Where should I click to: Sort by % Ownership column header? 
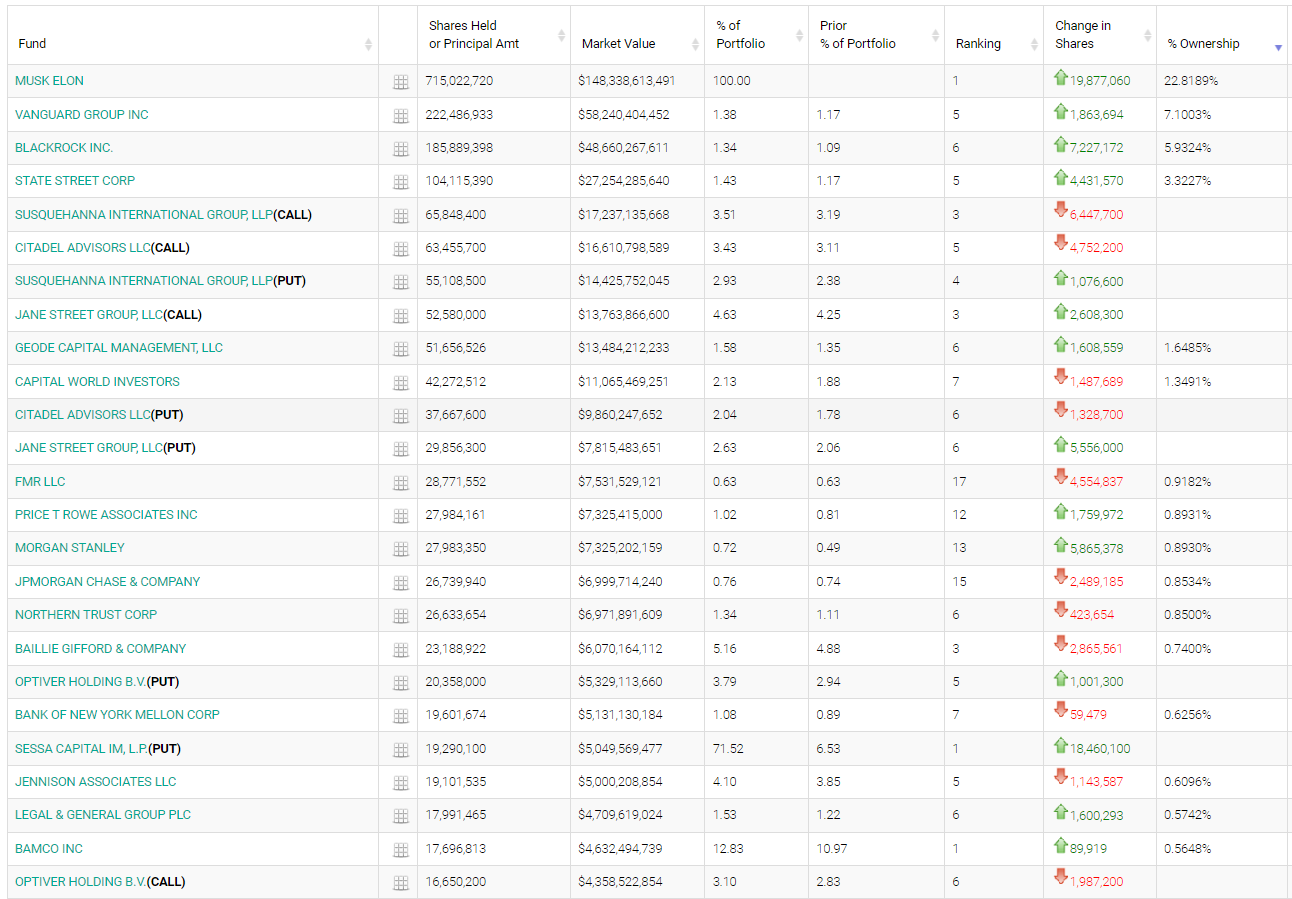(x=1222, y=35)
